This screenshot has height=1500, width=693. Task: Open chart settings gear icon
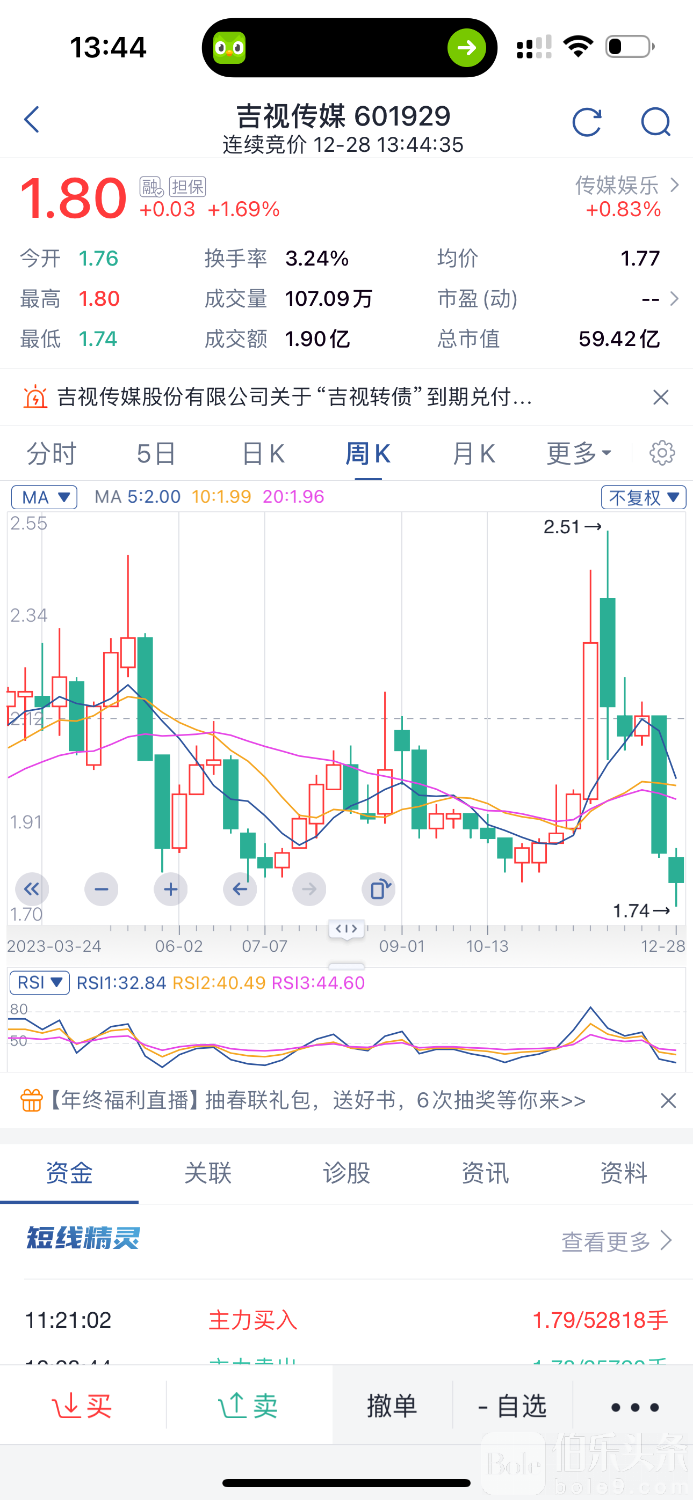[x=661, y=453]
